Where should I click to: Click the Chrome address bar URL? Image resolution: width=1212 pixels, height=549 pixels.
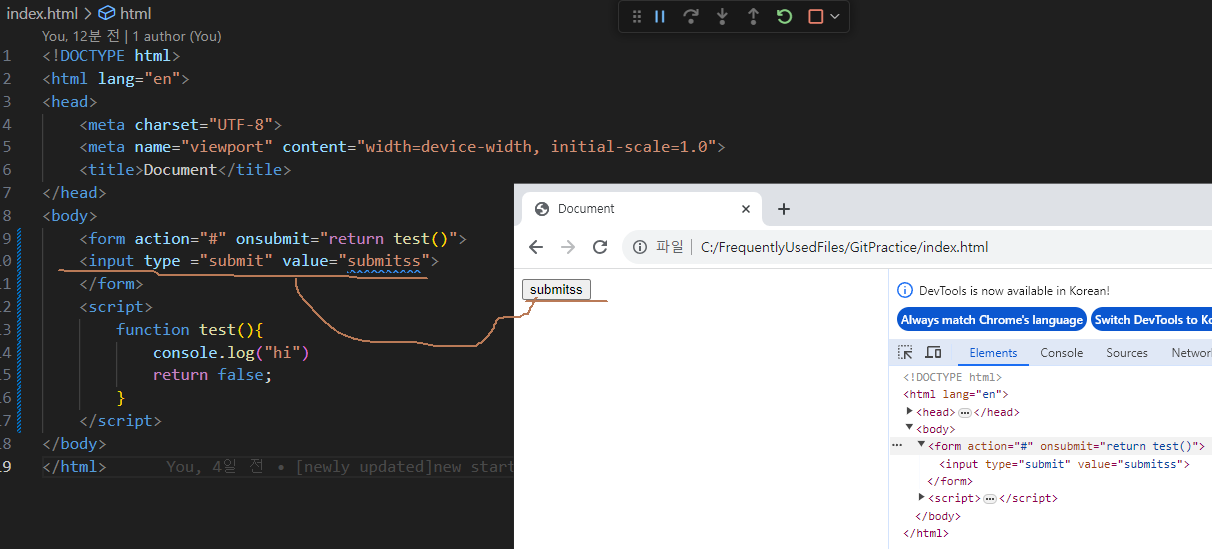tap(844, 247)
